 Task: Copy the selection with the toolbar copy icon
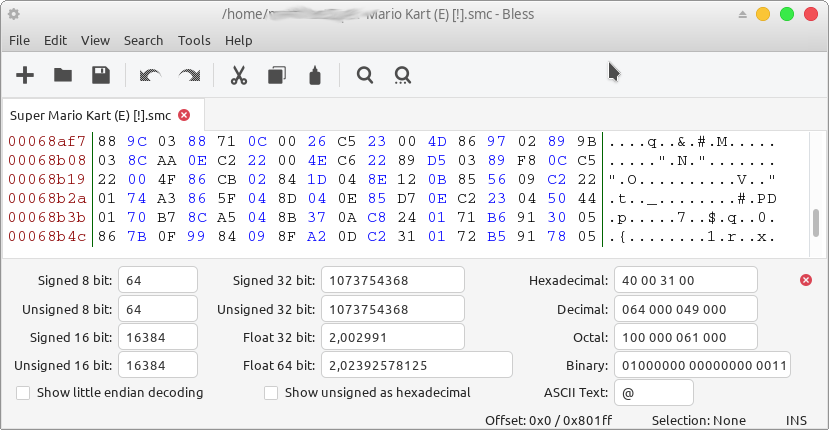click(277, 75)
